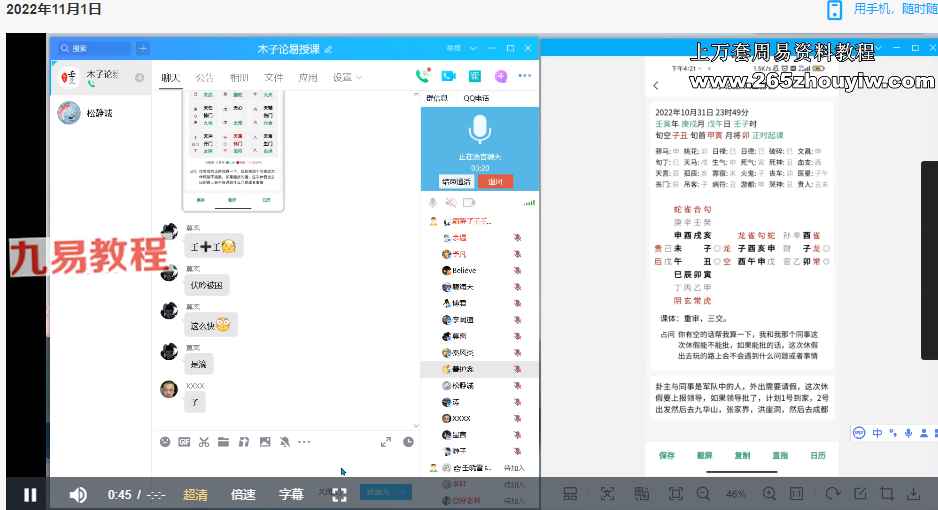Rotate the image in viewer toolbar

pos(832,494)
